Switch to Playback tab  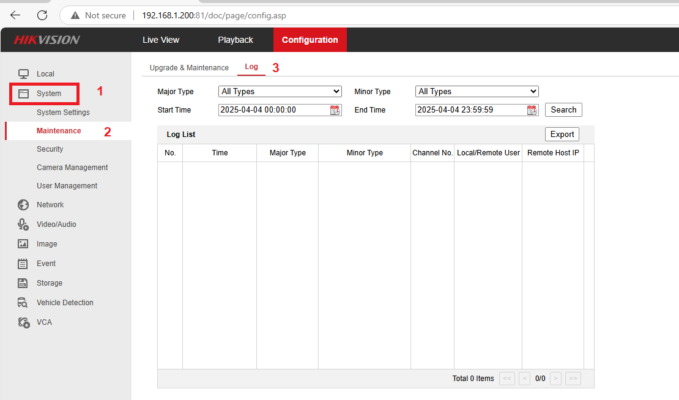(235, 40)
